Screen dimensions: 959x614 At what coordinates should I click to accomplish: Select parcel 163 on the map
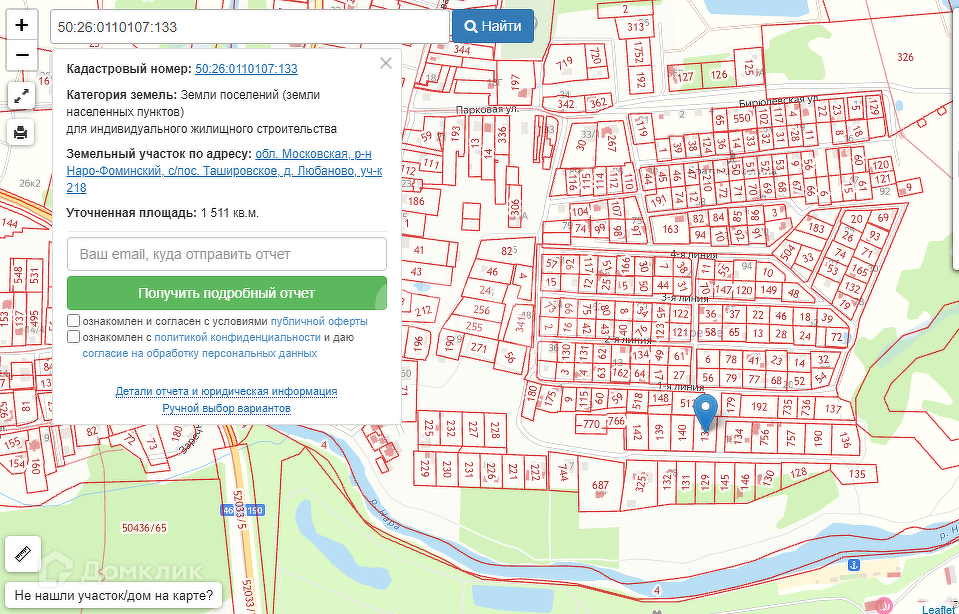click(670, 229)
